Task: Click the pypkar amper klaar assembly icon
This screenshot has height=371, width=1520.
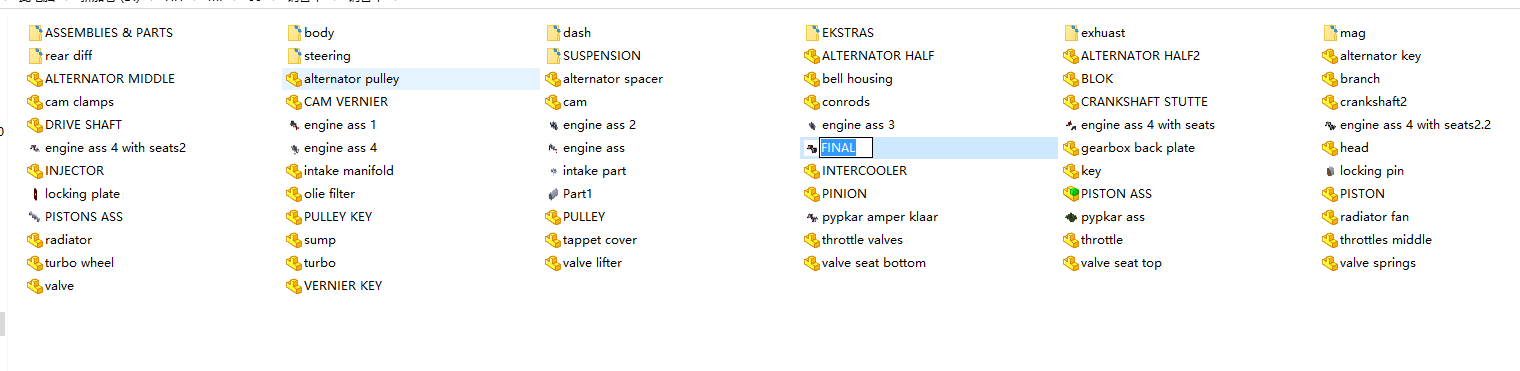Action: point(812,217)
